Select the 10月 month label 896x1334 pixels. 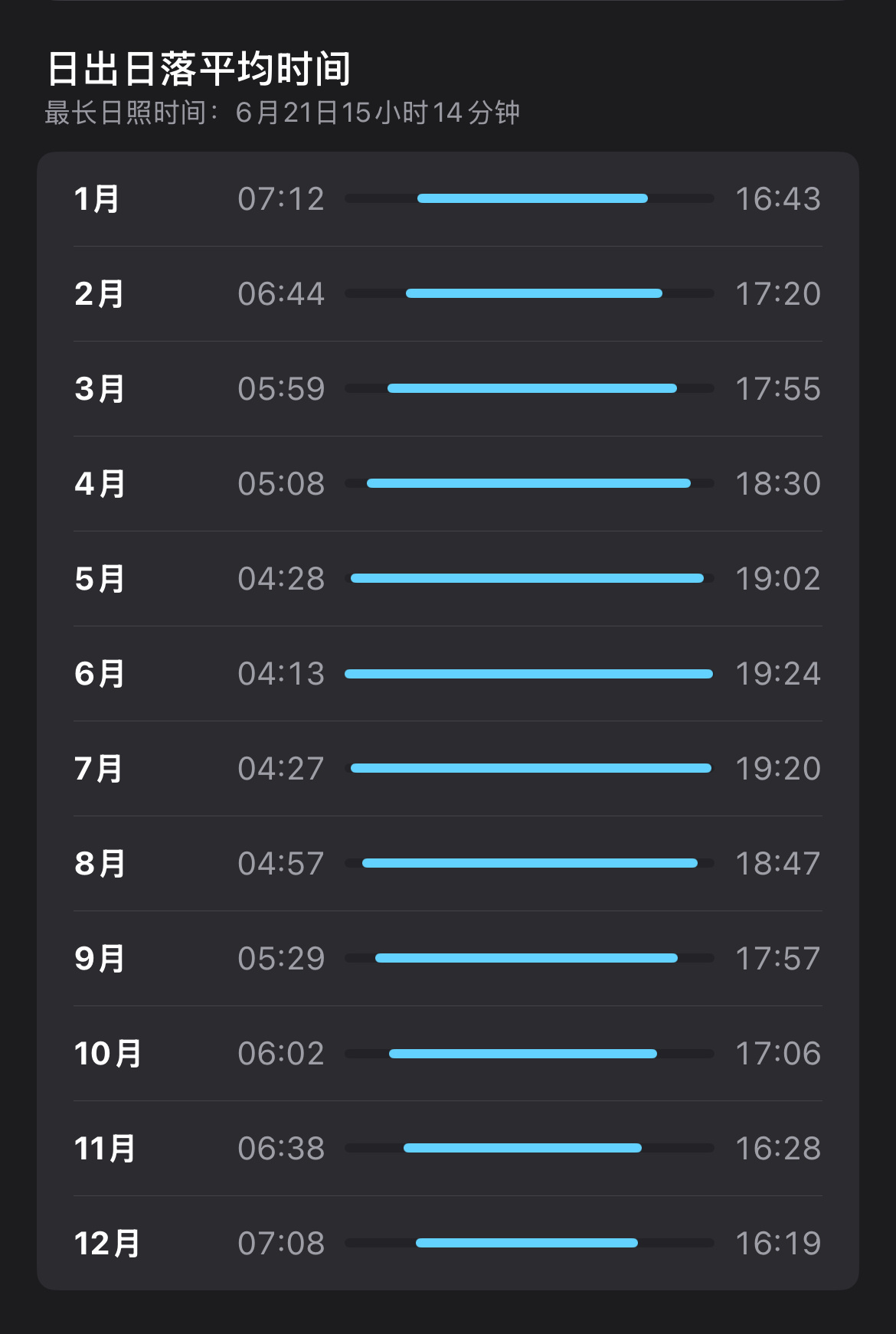point(108,1054)
